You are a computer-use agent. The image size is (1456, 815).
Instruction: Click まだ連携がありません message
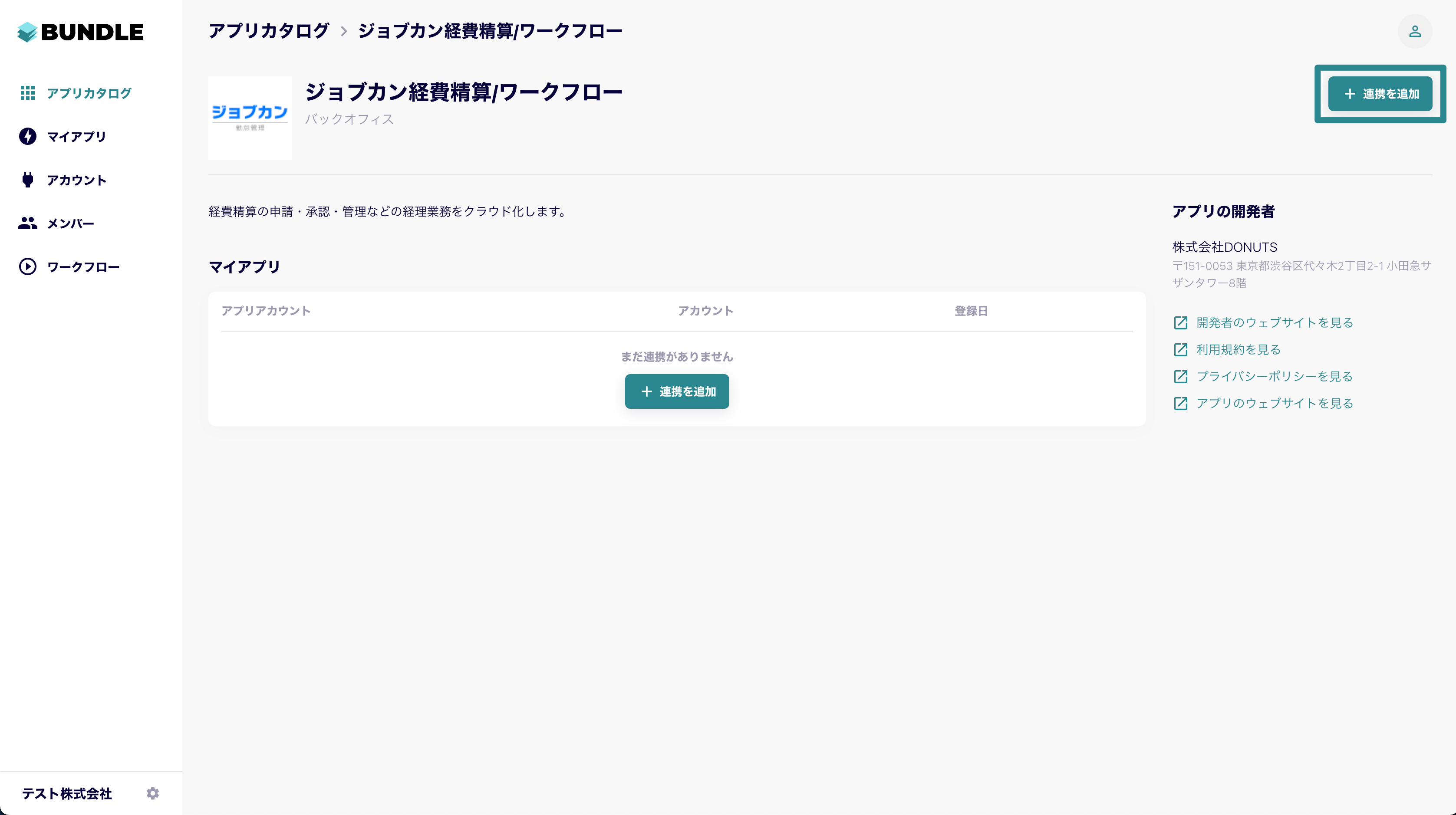(677, 357)
